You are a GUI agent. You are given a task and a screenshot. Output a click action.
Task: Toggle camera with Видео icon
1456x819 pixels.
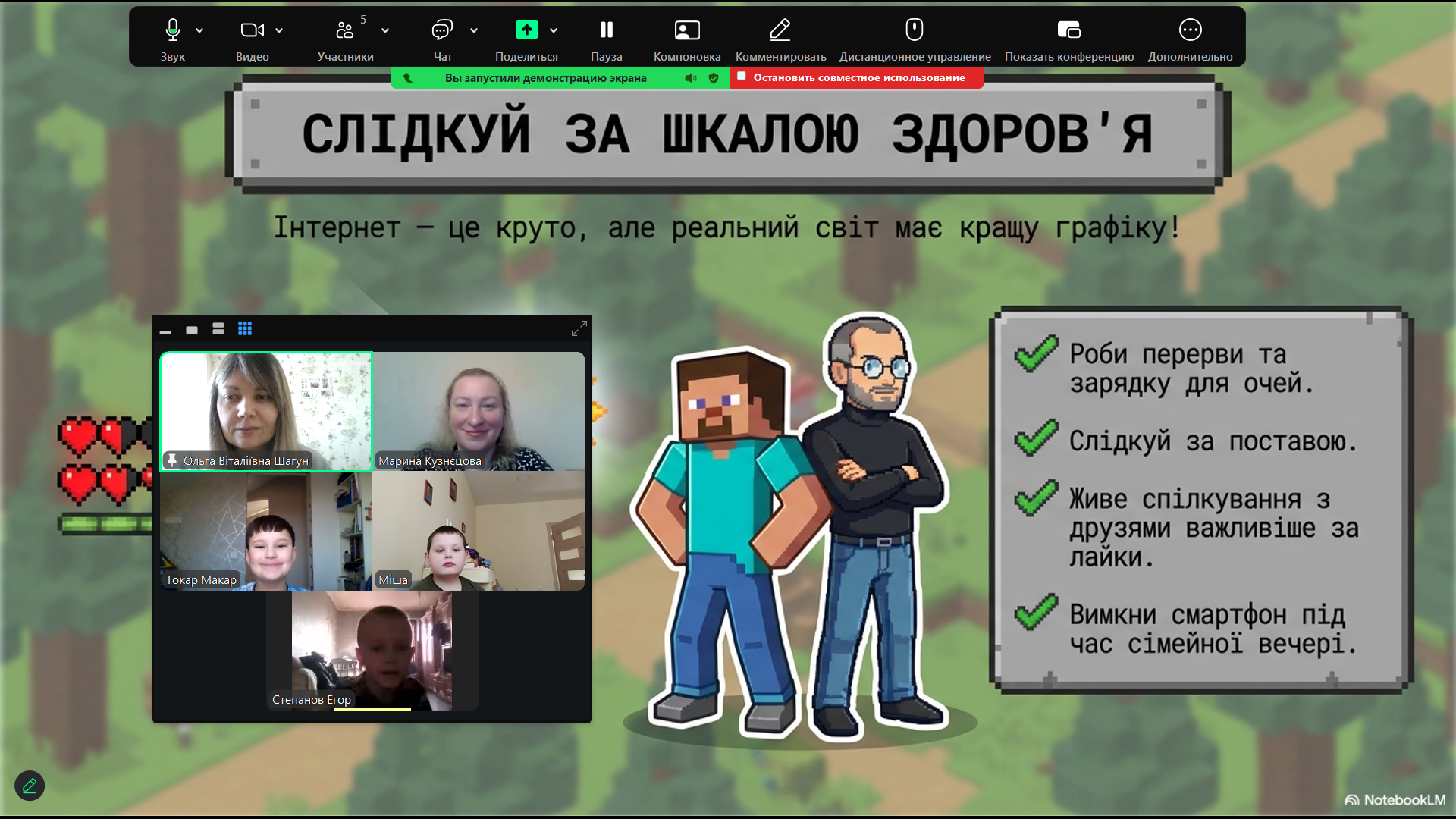tap(252, 30)
